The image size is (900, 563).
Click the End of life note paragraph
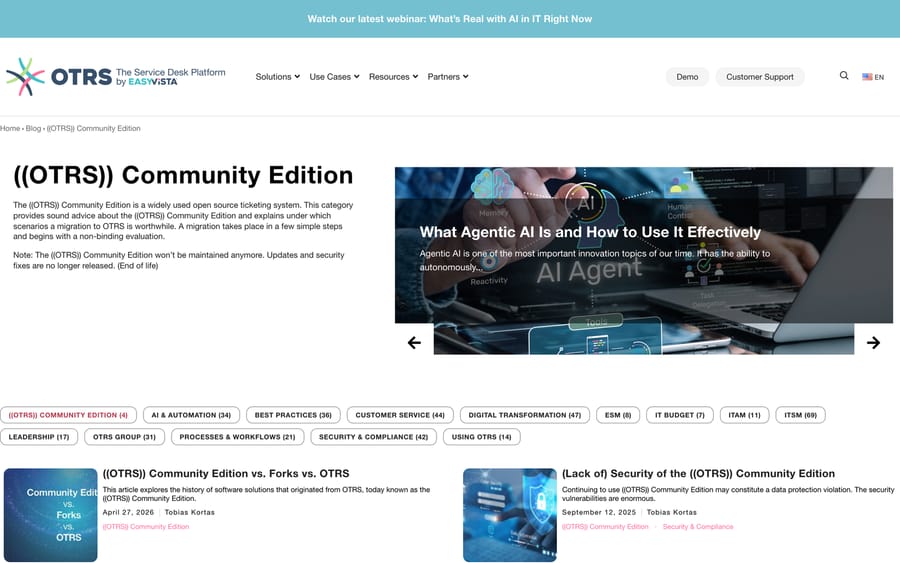coord(179,260)
